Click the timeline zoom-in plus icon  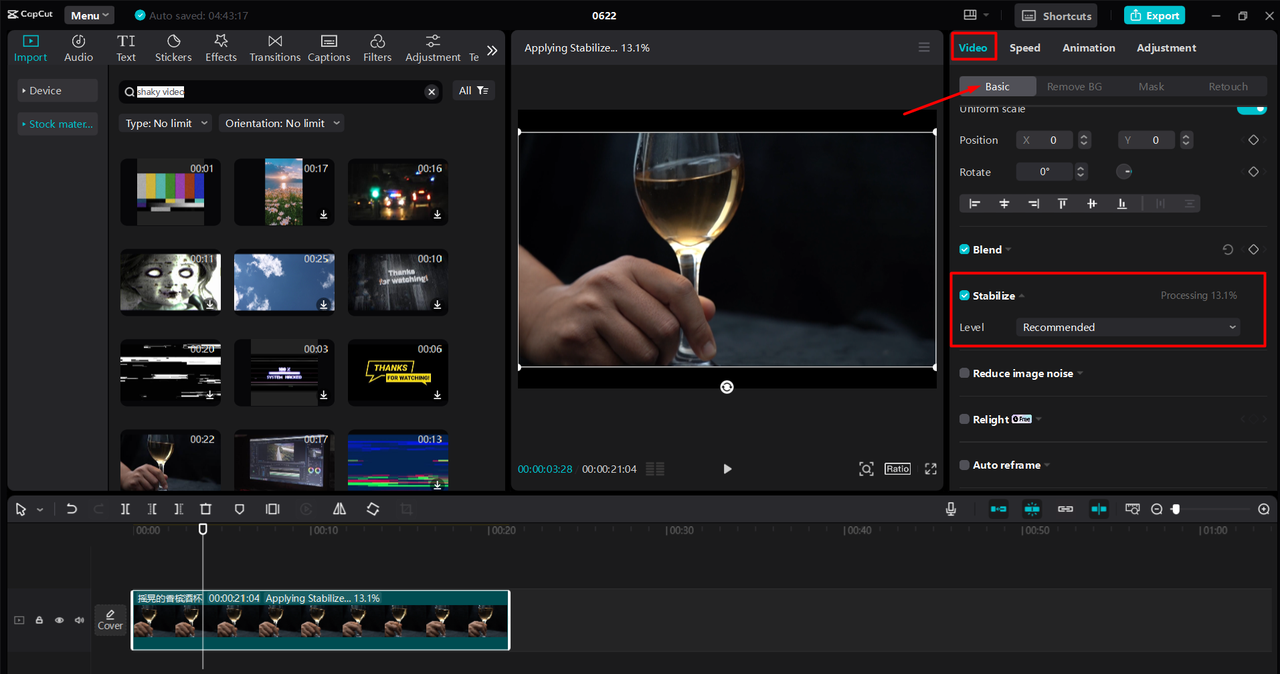pyautogui.click(x=1264, y=509)
